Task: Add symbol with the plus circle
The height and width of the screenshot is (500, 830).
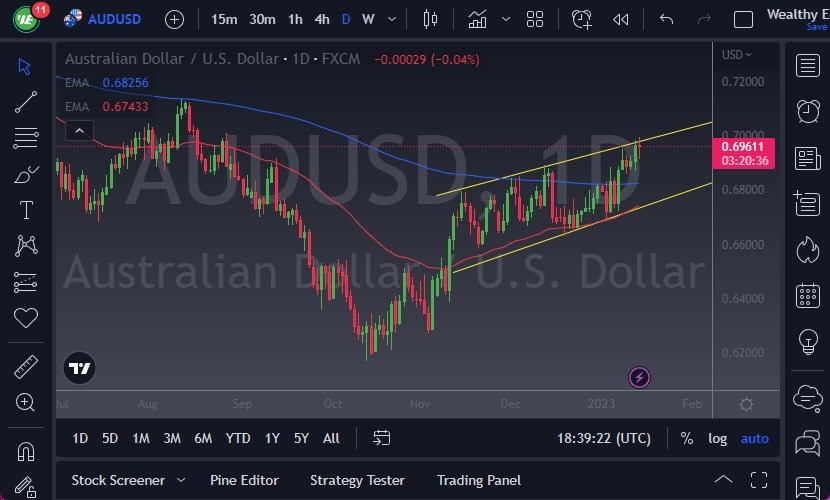Action: tap(174, 20)
